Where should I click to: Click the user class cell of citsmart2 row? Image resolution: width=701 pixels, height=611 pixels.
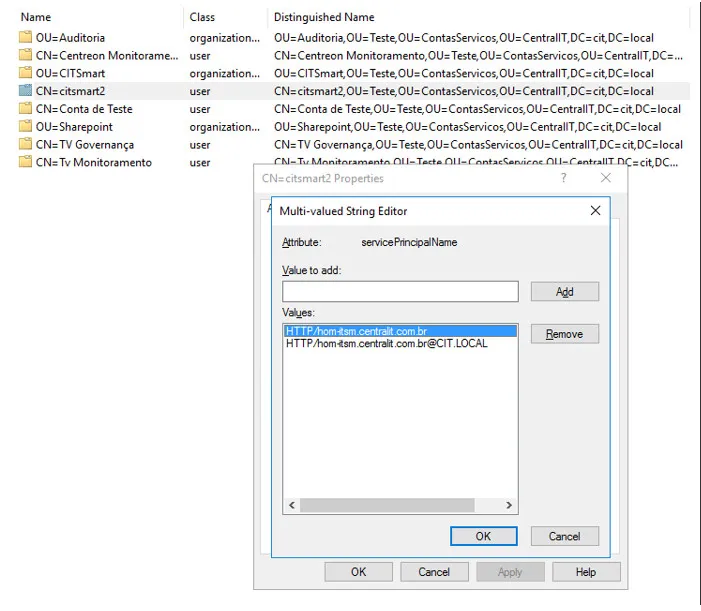coord(200,91)
